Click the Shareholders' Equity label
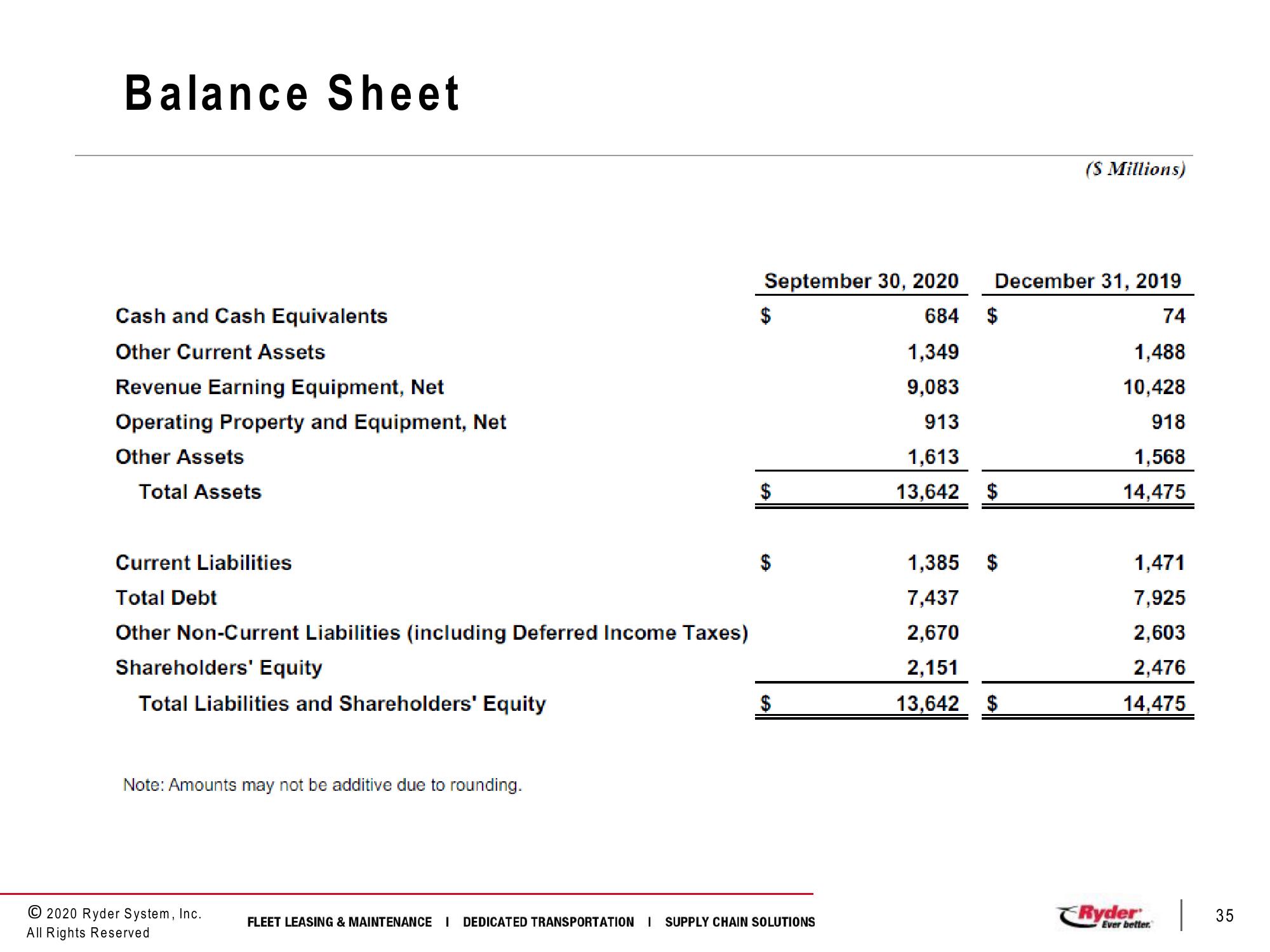This screenshot has height=952, width=1270. [x=218, y=668]
